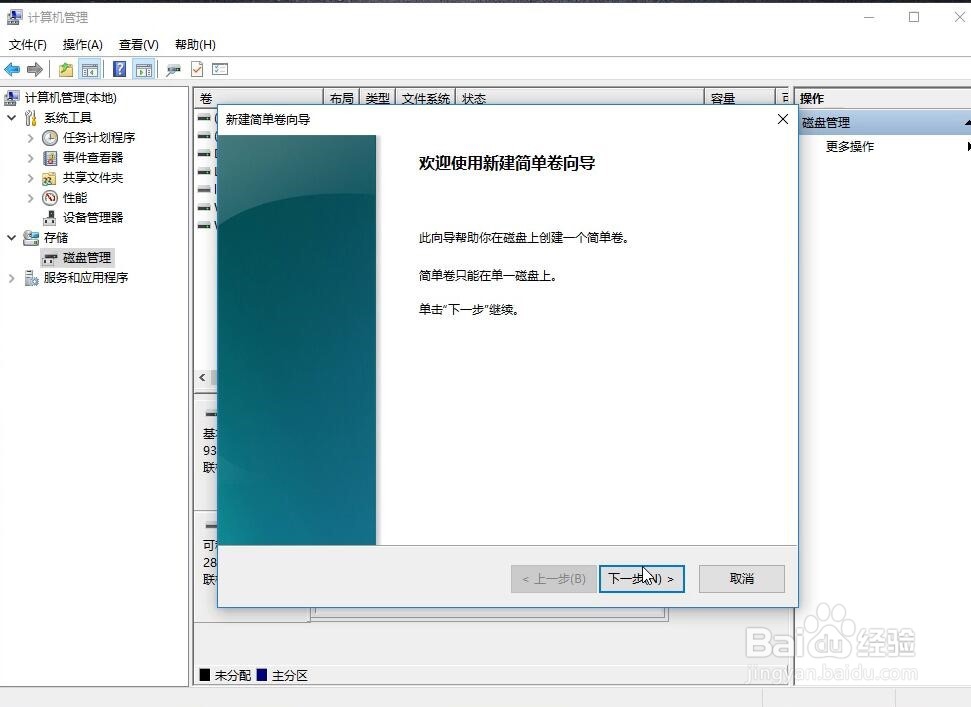Click the System Tools wrench icon

[31, 118]
